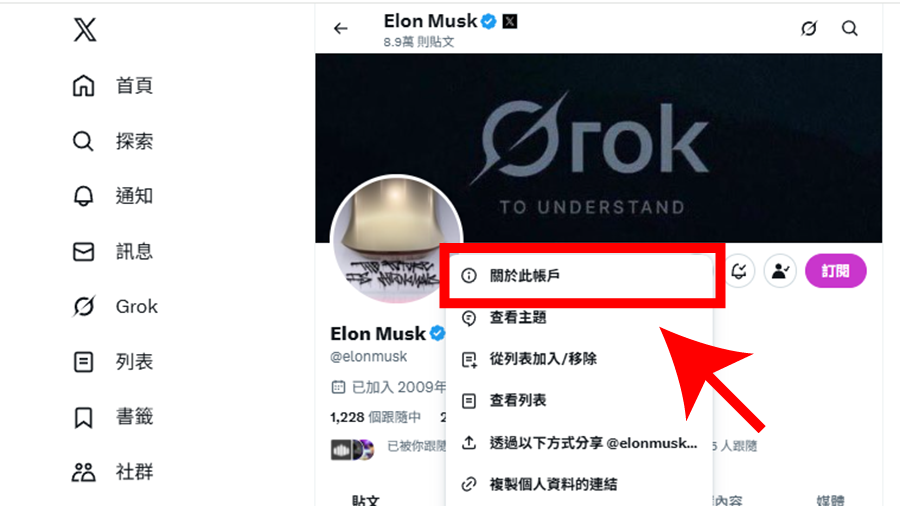Open the 訊息 envelope icon
900x506 pixels.
click(x=83, y=251)
